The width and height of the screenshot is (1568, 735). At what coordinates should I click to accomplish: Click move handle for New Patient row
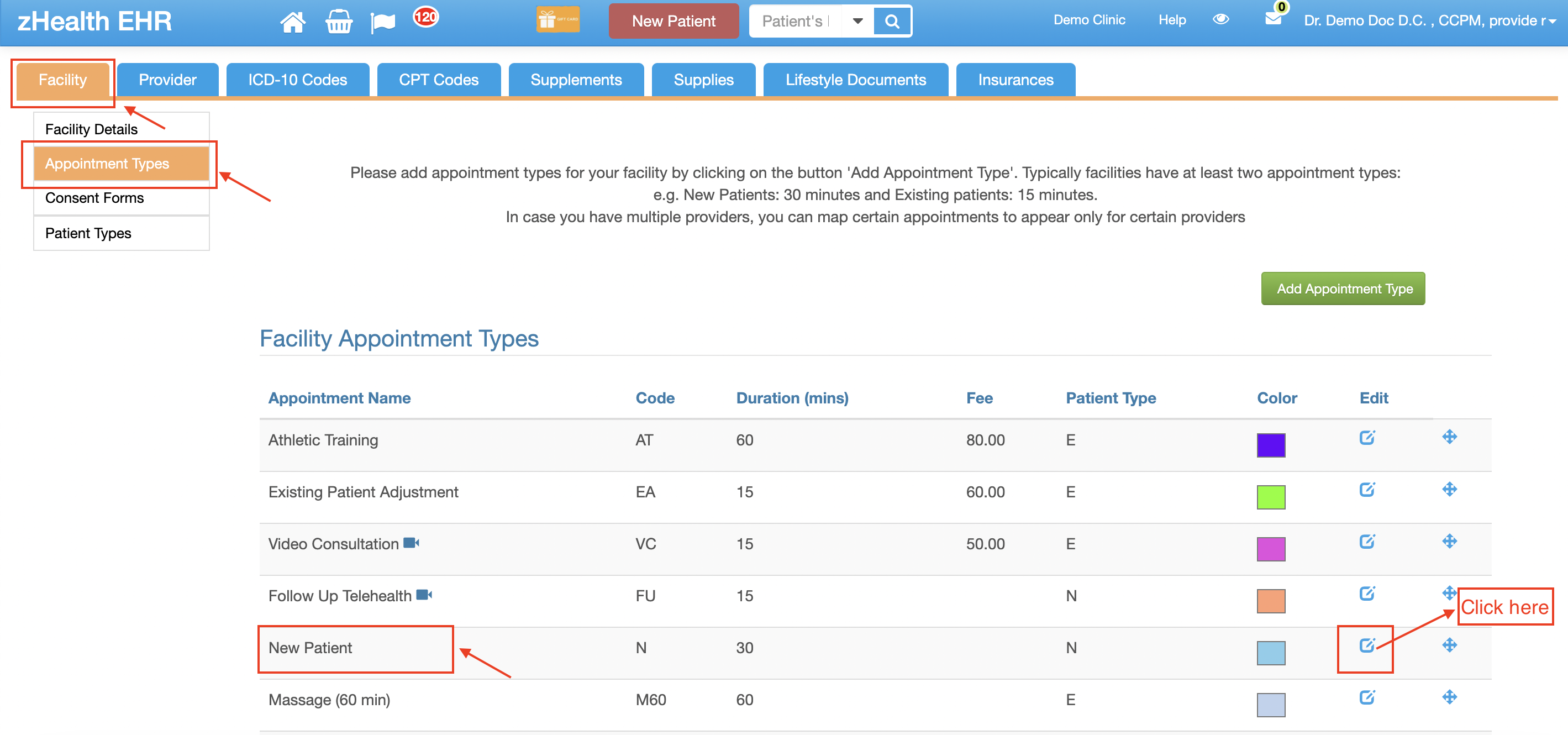pos(1449,645)
